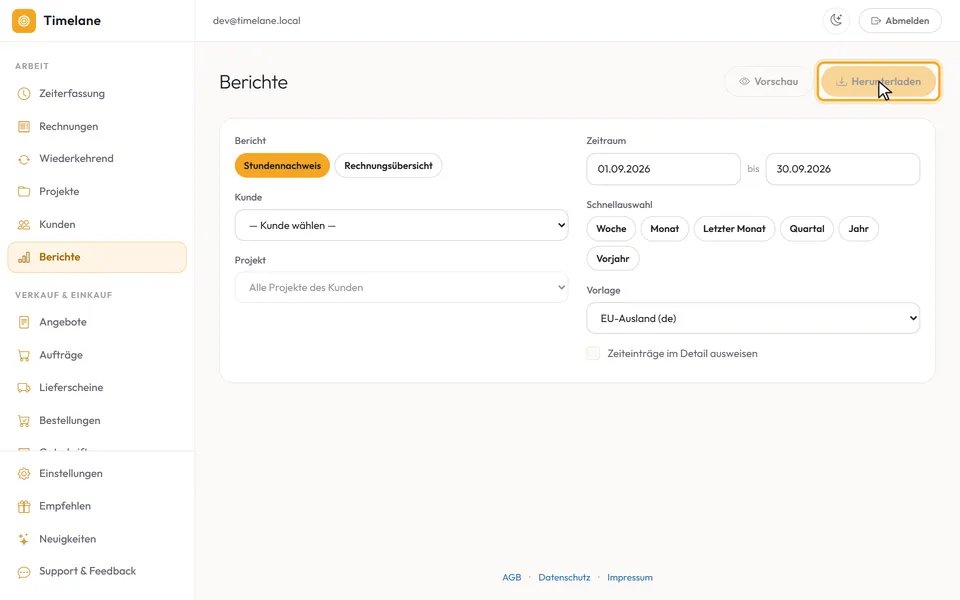Open Projekte in the sidebar

[x=97, y=192]
